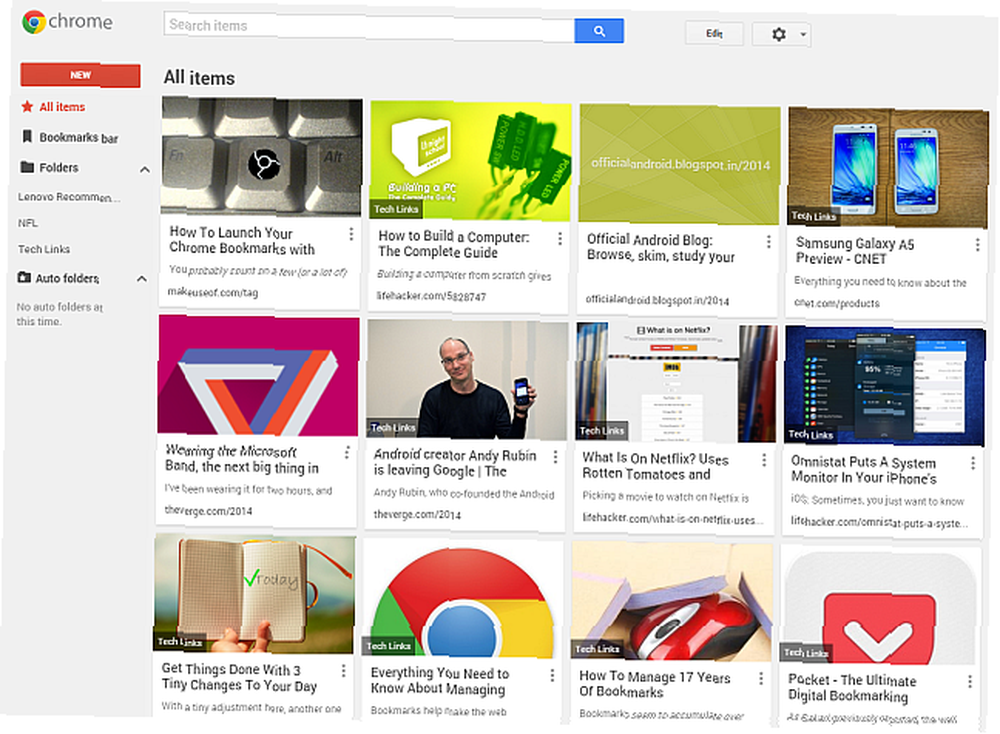Click Tech Links tag on Build a Computer card

pyautogui.click(x=396, y=209)
